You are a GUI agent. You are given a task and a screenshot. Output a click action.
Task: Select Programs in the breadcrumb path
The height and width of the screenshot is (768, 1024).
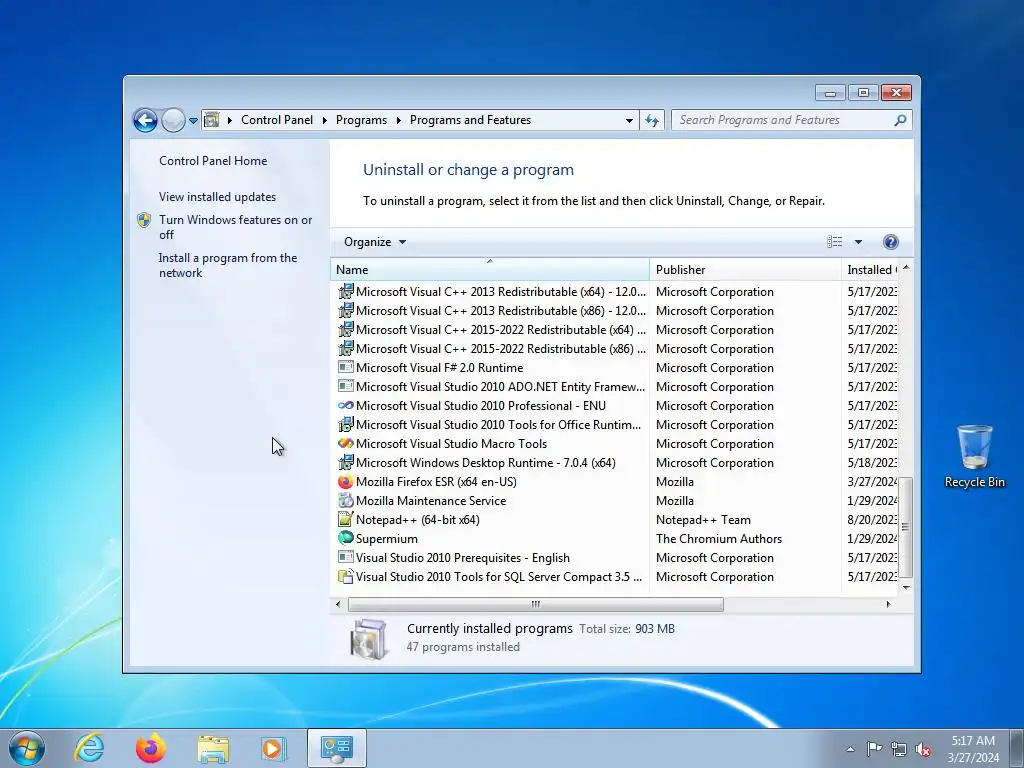[x=361, y=120]
